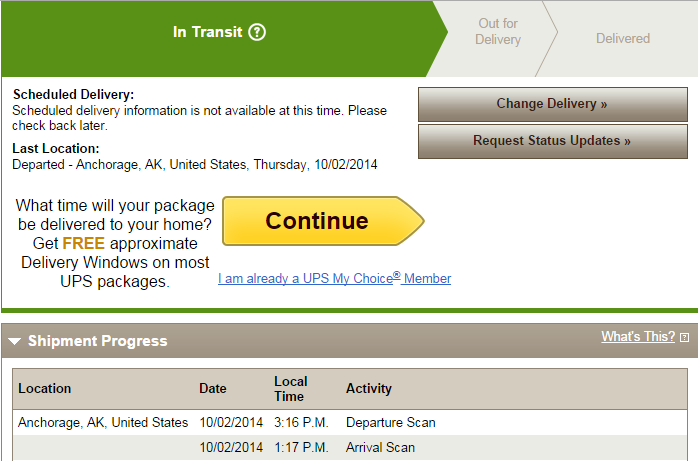This screenshot has width=698, height=461.
Task: Select the Delivered progress stage
Action: click(623, 38)
